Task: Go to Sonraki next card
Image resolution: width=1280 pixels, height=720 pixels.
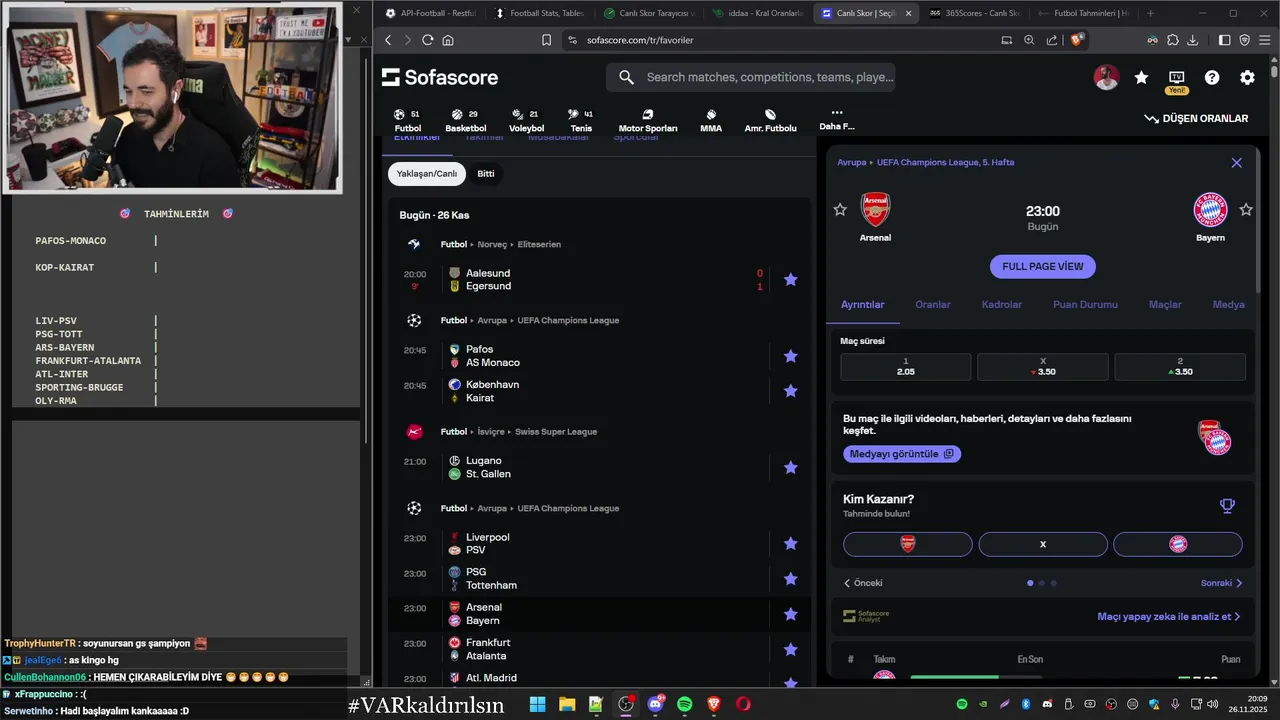Action: point(1222,583)
